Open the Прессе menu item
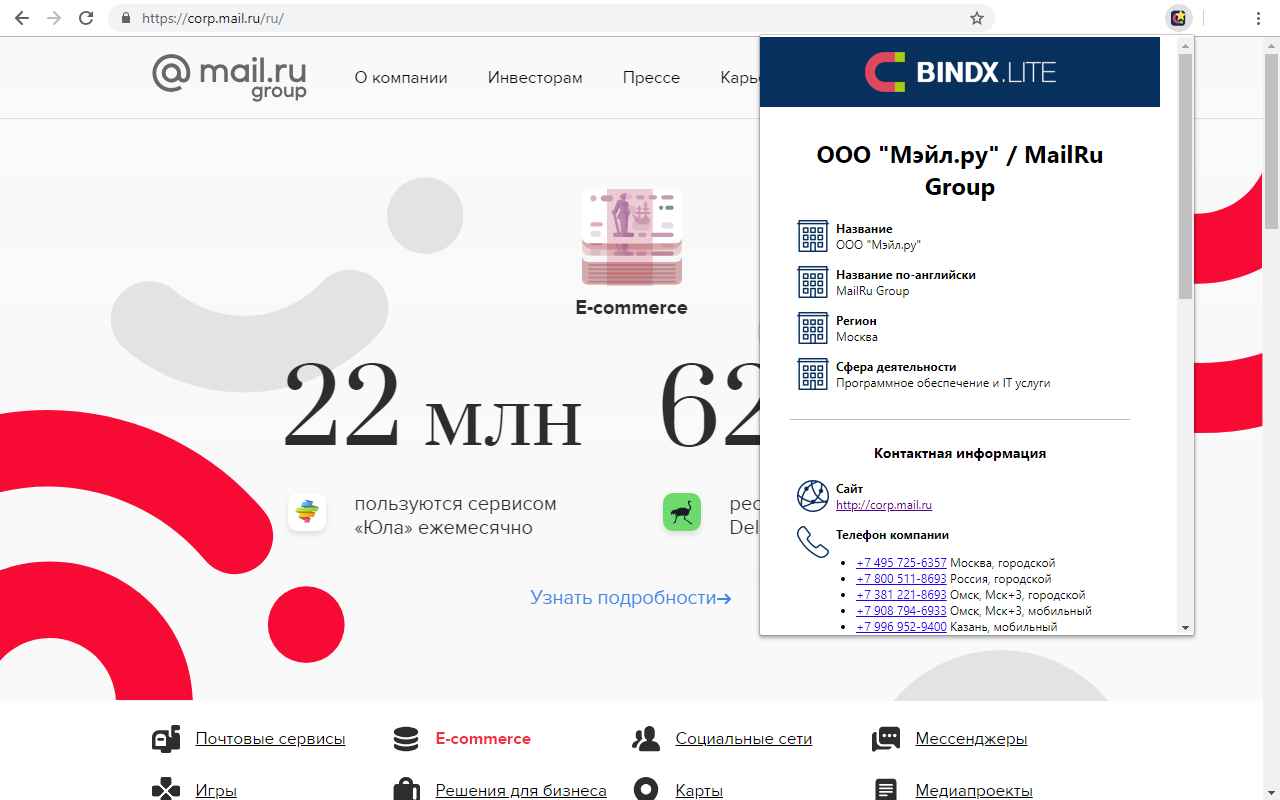Image resolution: width=1280 pixels, height=800 pixels. [651, 78]
